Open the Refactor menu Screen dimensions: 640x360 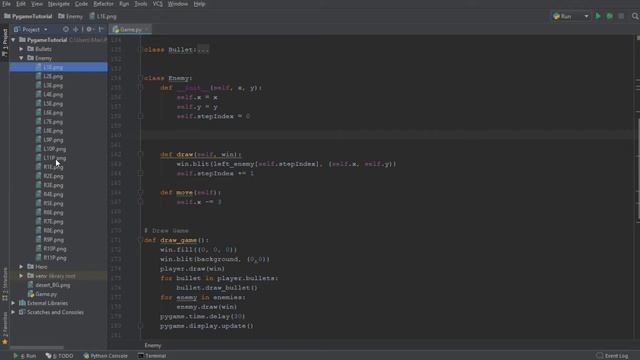[x=103, y=4]
